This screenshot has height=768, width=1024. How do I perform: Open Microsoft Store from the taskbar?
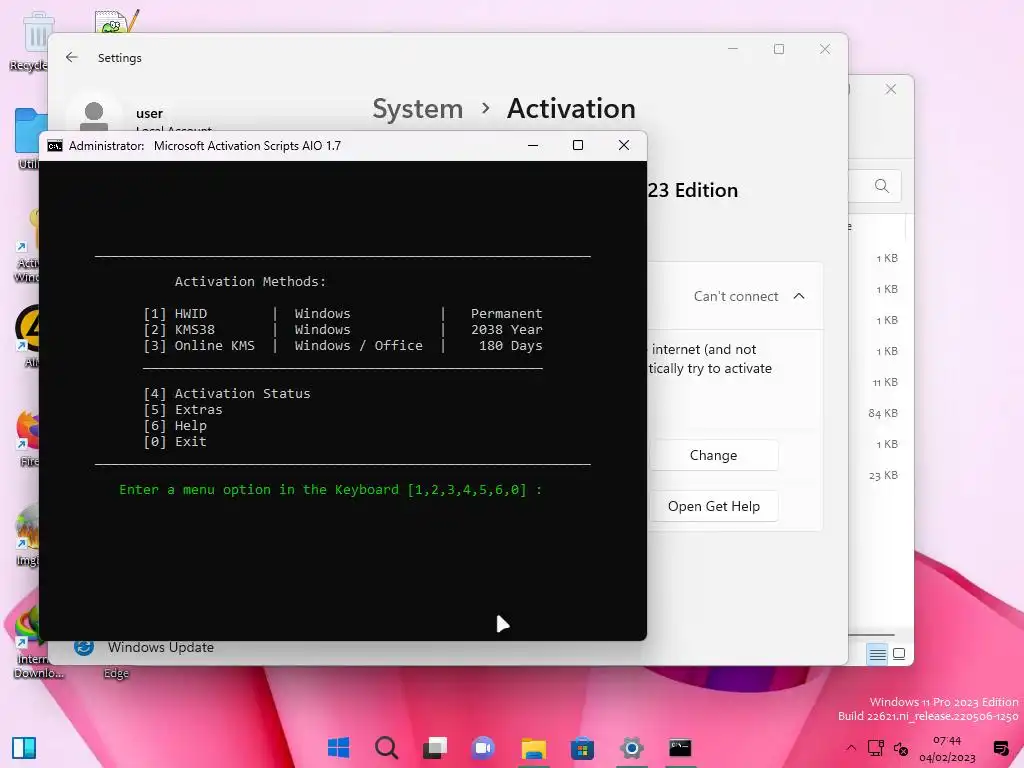[582, 748]
